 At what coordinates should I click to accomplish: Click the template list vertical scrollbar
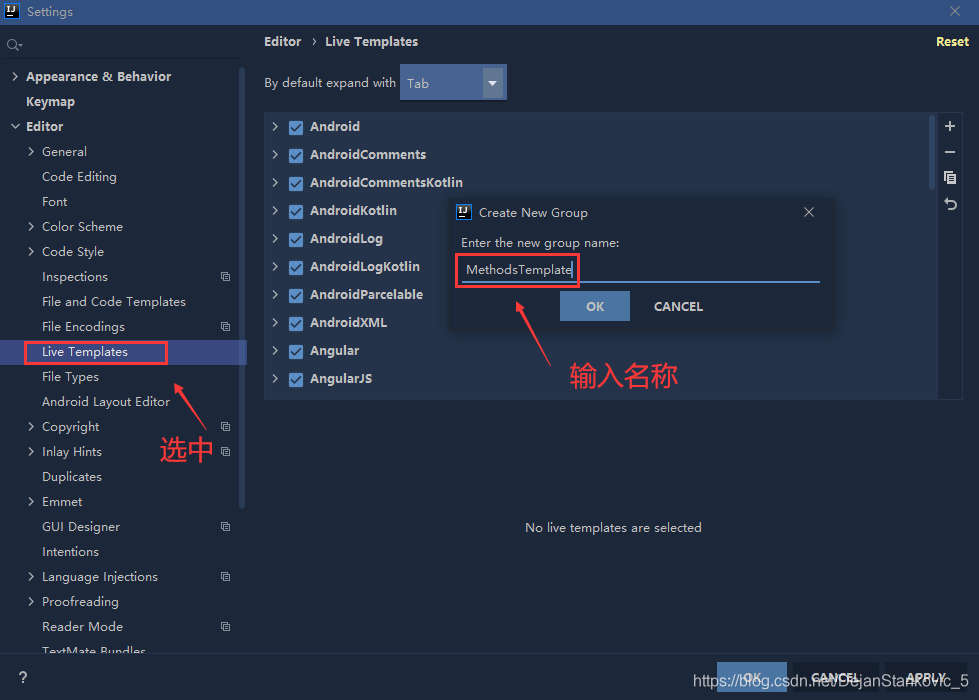932,152
